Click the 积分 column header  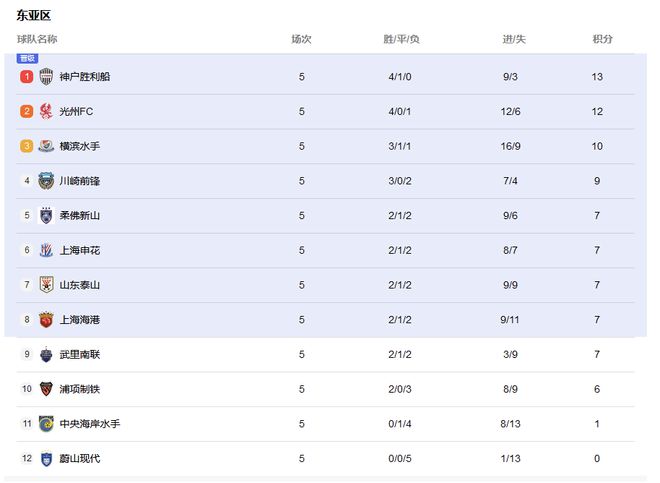(x=602, y=39)
